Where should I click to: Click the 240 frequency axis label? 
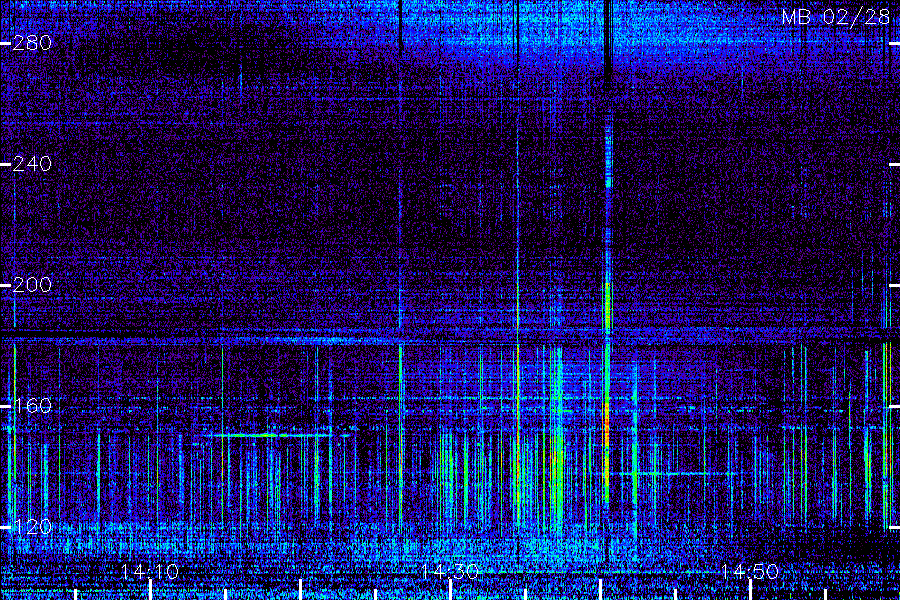coord(32,164)
